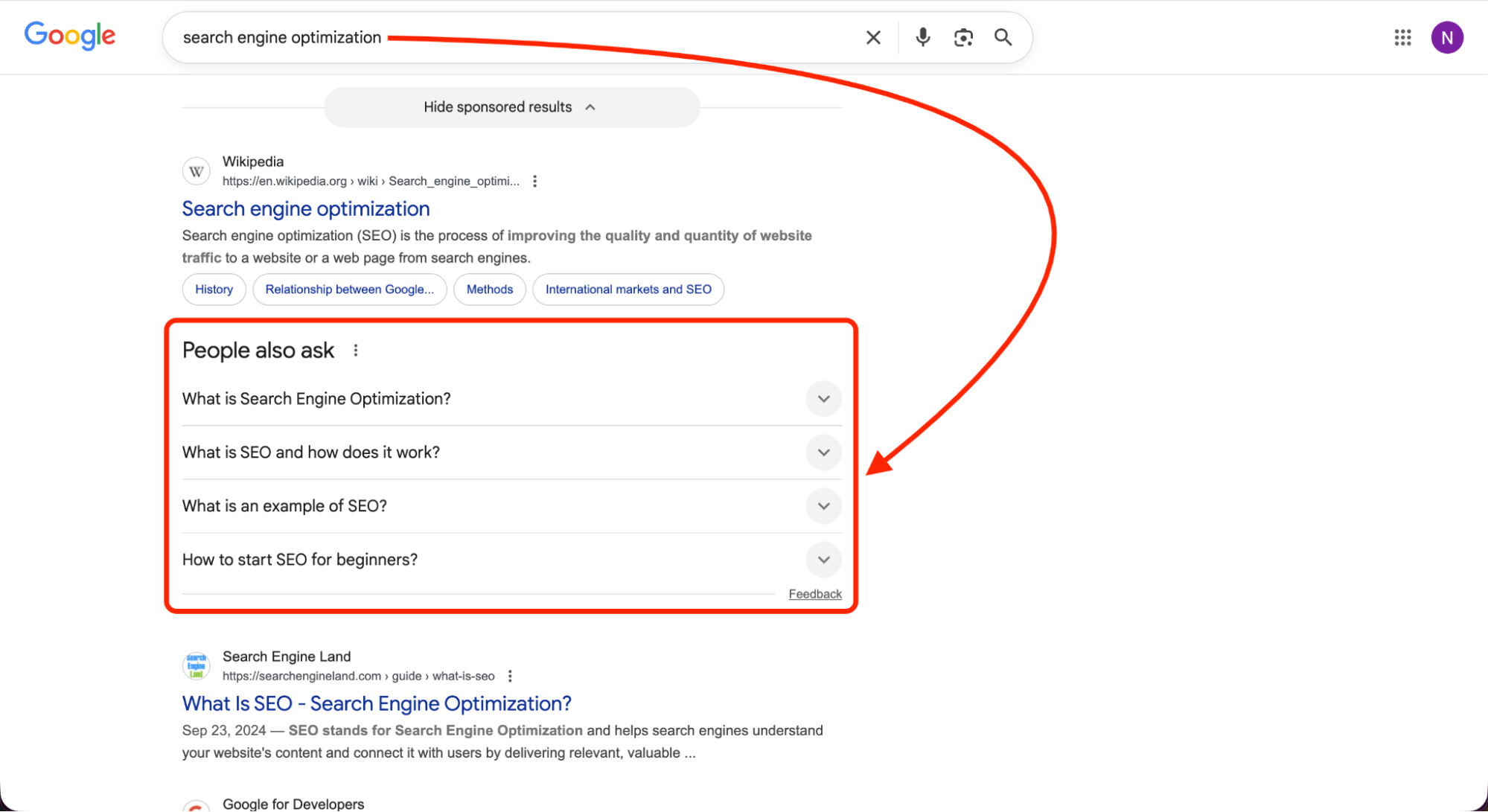Clear the search field with the X

click(x=872, y=36)
